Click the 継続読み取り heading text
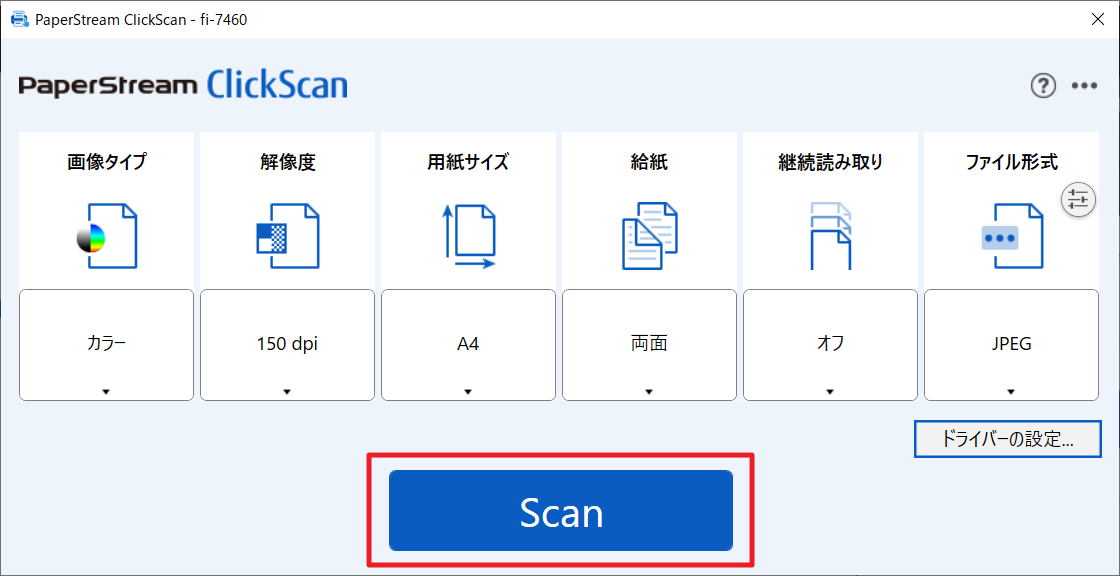This screenshot has height=576, width=1120. [831, 162]
